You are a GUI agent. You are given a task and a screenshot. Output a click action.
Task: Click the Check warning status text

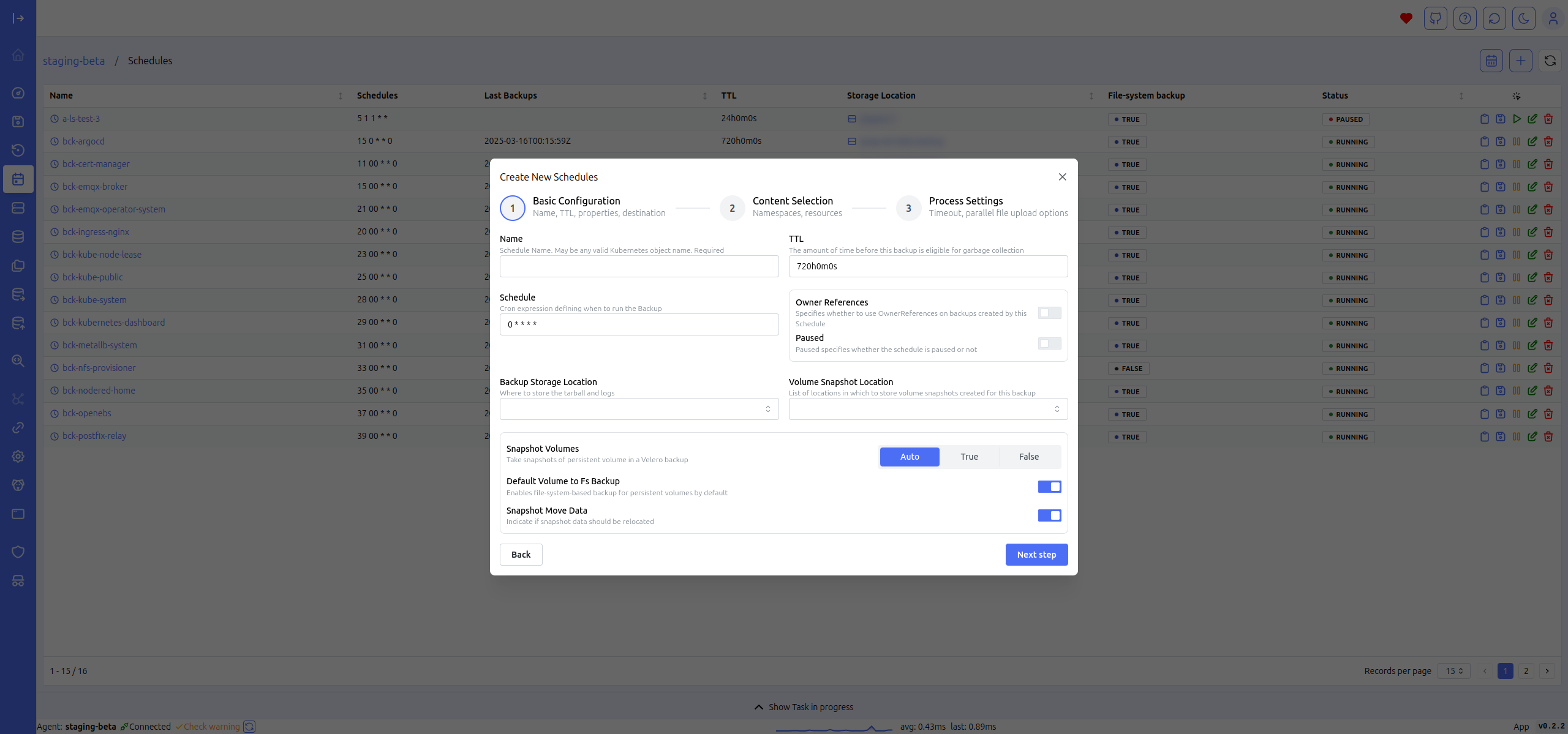(212, 727)
